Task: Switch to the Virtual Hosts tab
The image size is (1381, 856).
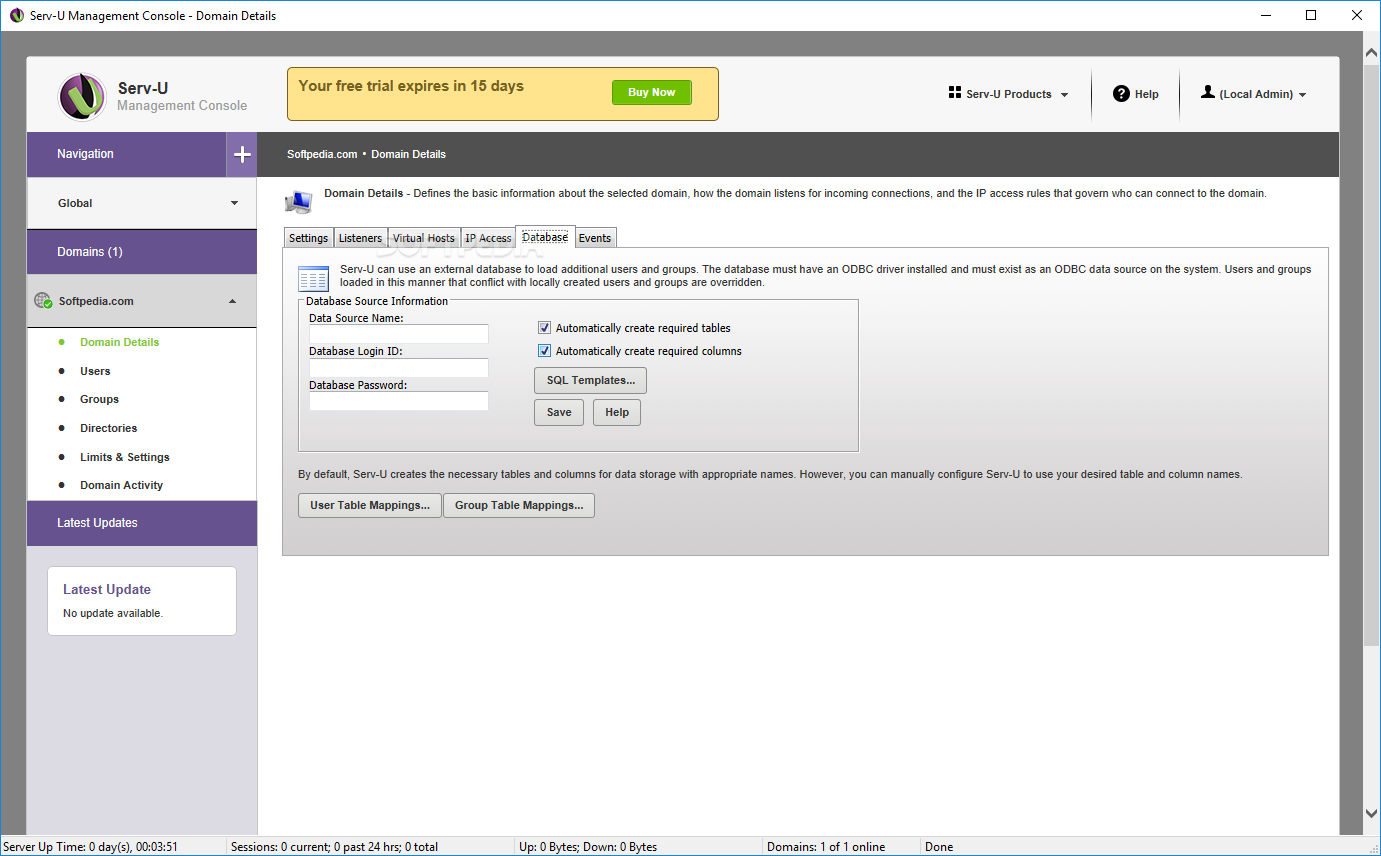Action: (x=424, y=238)
